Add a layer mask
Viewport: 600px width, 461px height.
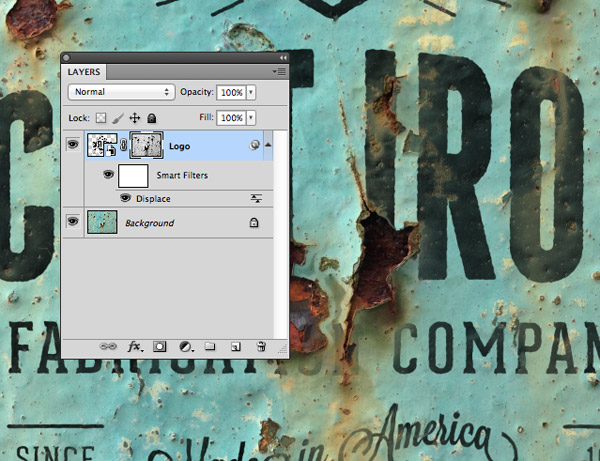coord(159,347)
